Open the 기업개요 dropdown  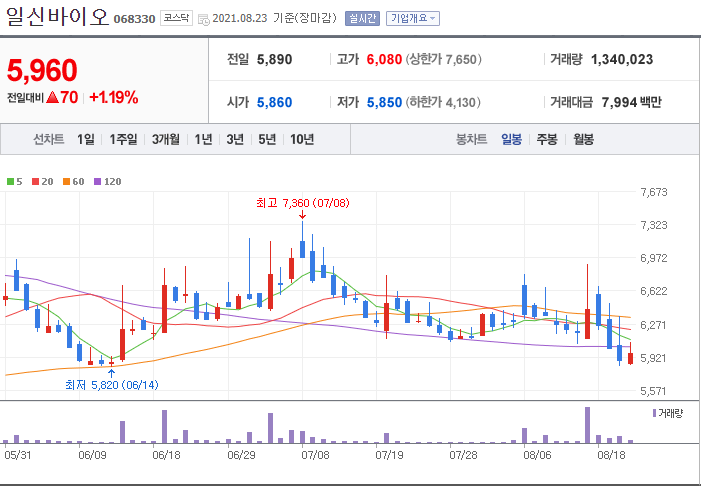[x=413, y=18]
